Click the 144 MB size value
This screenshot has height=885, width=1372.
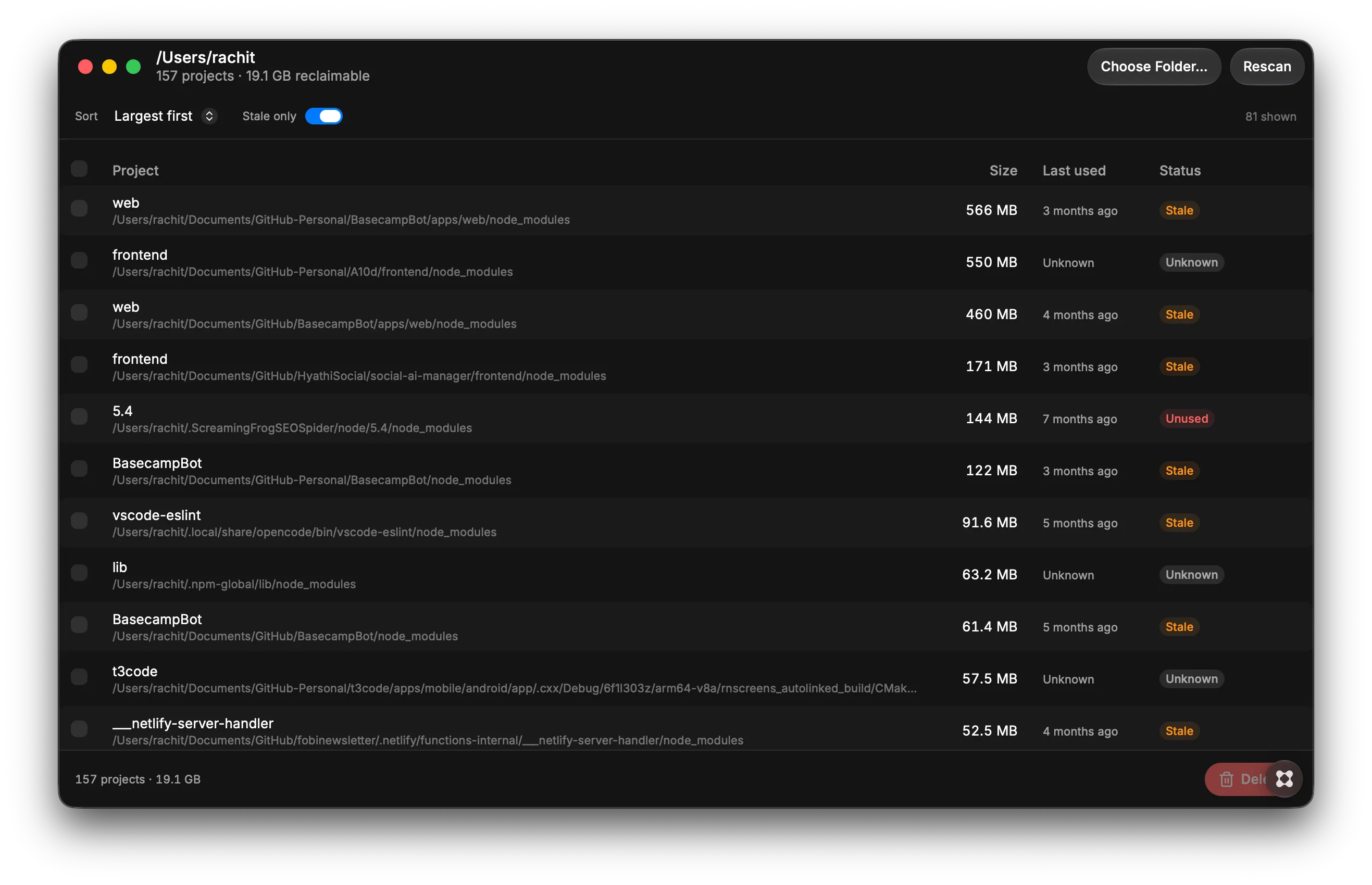pyautogui.click(x=991, y=419)
